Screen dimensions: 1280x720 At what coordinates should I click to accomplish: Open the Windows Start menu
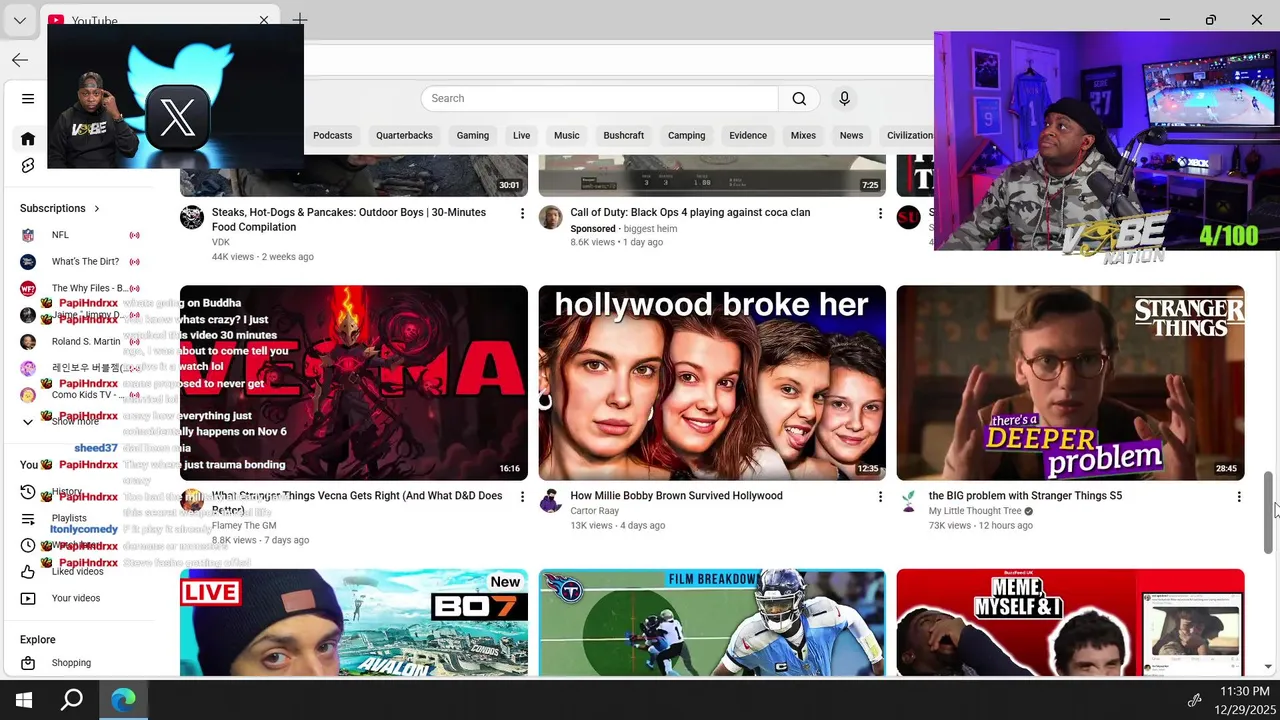tap(24, 700)
